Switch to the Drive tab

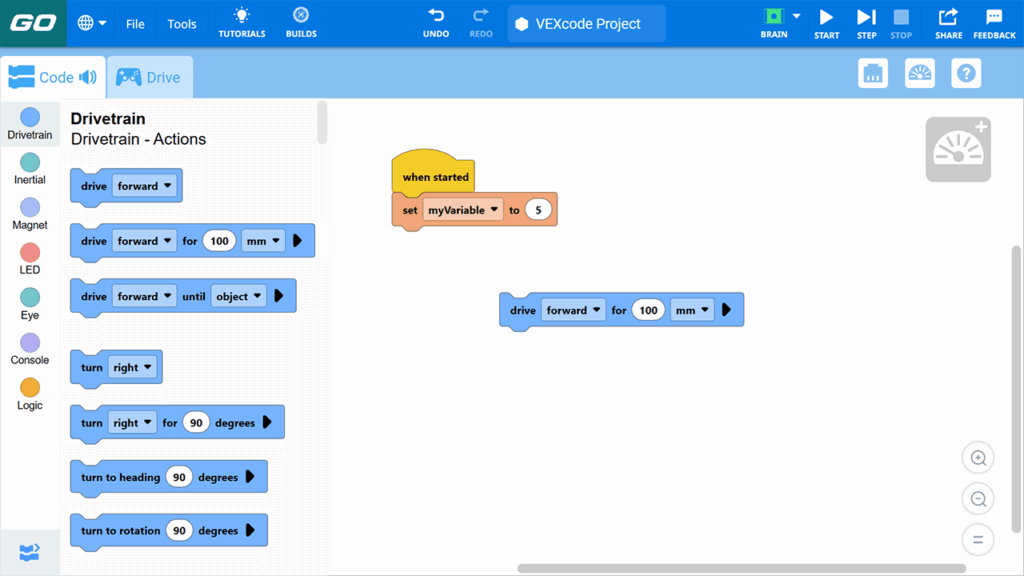150,77
